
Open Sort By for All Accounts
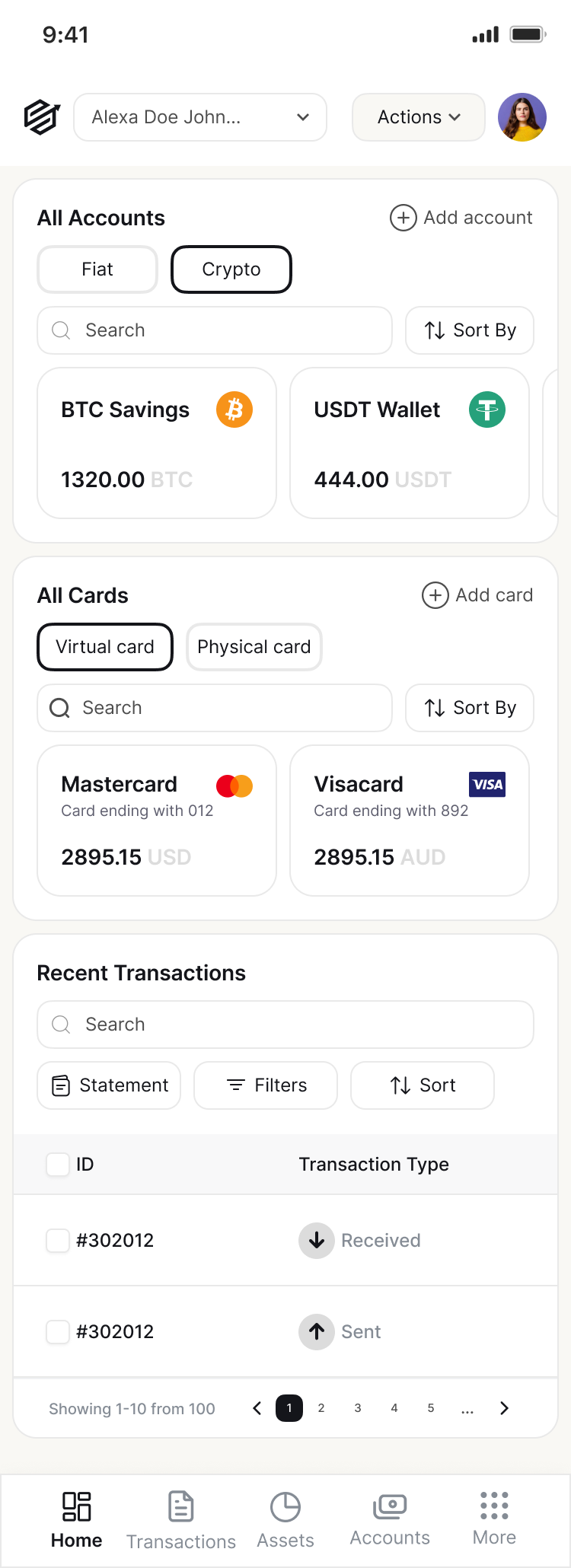pyautogui.click(x=470, y=330)
